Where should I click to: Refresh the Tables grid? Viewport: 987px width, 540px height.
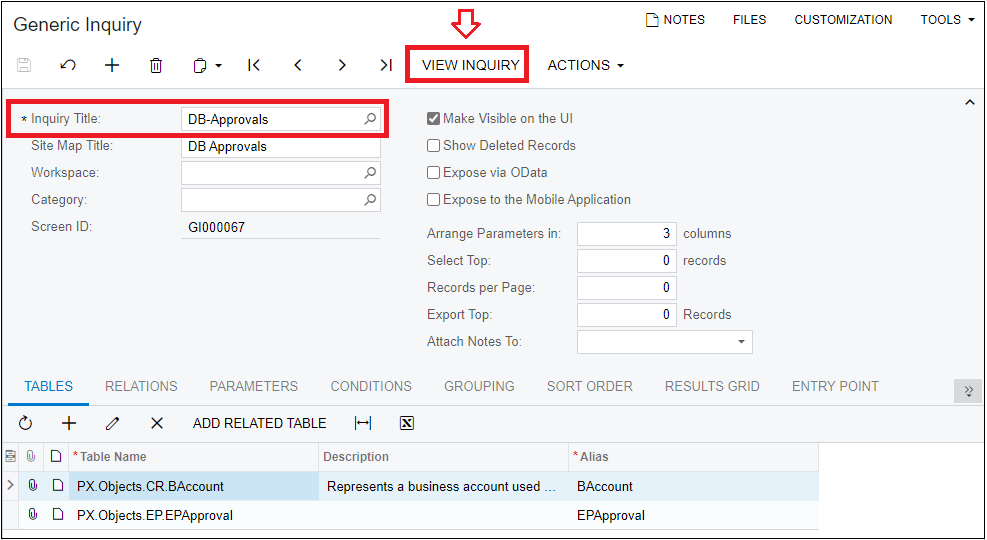pos(25,423)
